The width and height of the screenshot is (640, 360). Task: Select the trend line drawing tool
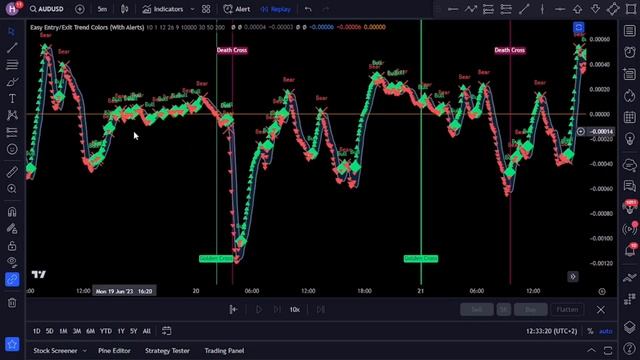(x=12, y=48)
